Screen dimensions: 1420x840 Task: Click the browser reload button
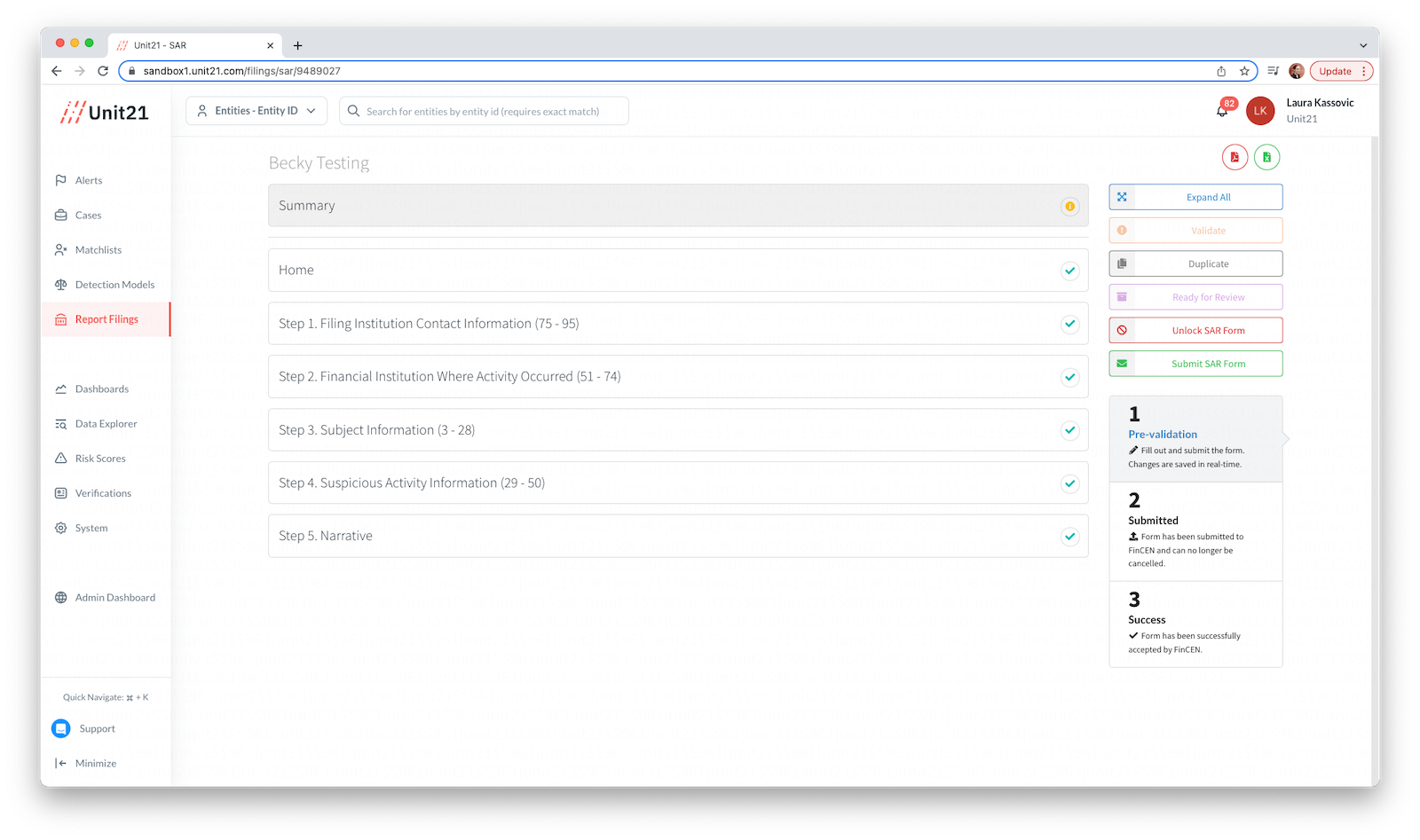[103, 71]
